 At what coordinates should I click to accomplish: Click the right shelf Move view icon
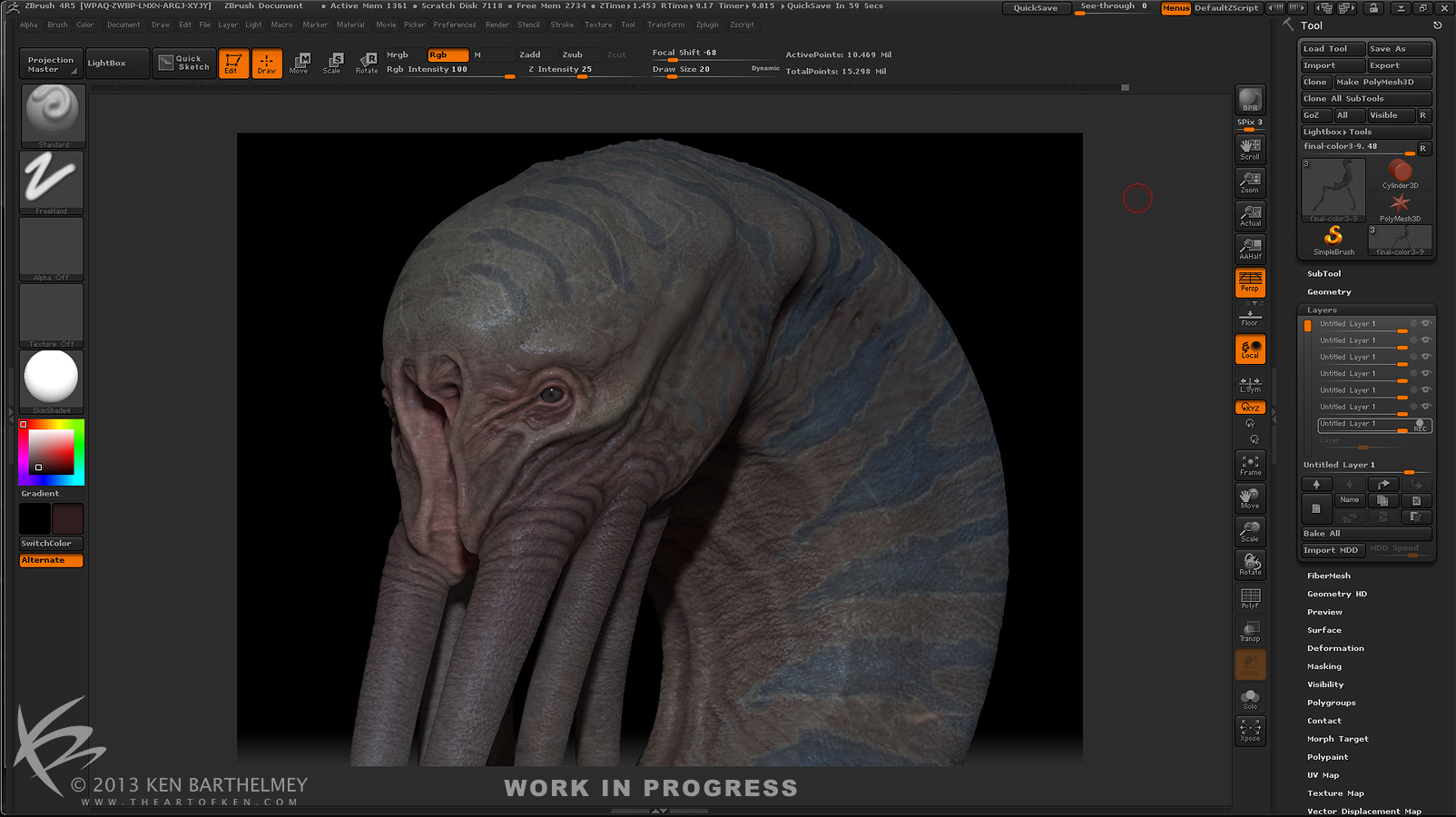pos(1250,498)
